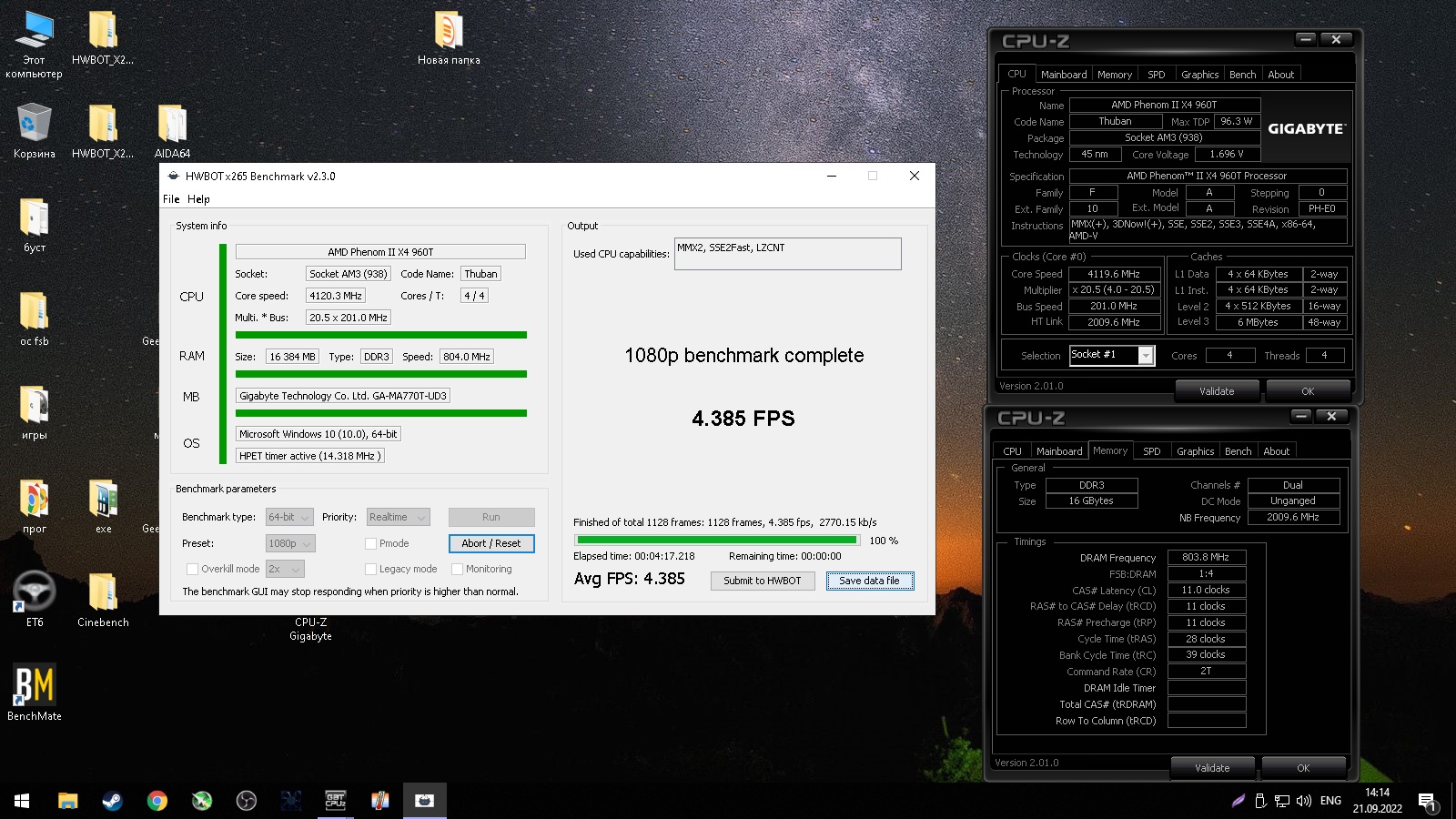The width and height of the screenshot is (1456, 819).
Task: Open the Benchmark type 64-bit dropdown
Action: (x=289, y=517)
